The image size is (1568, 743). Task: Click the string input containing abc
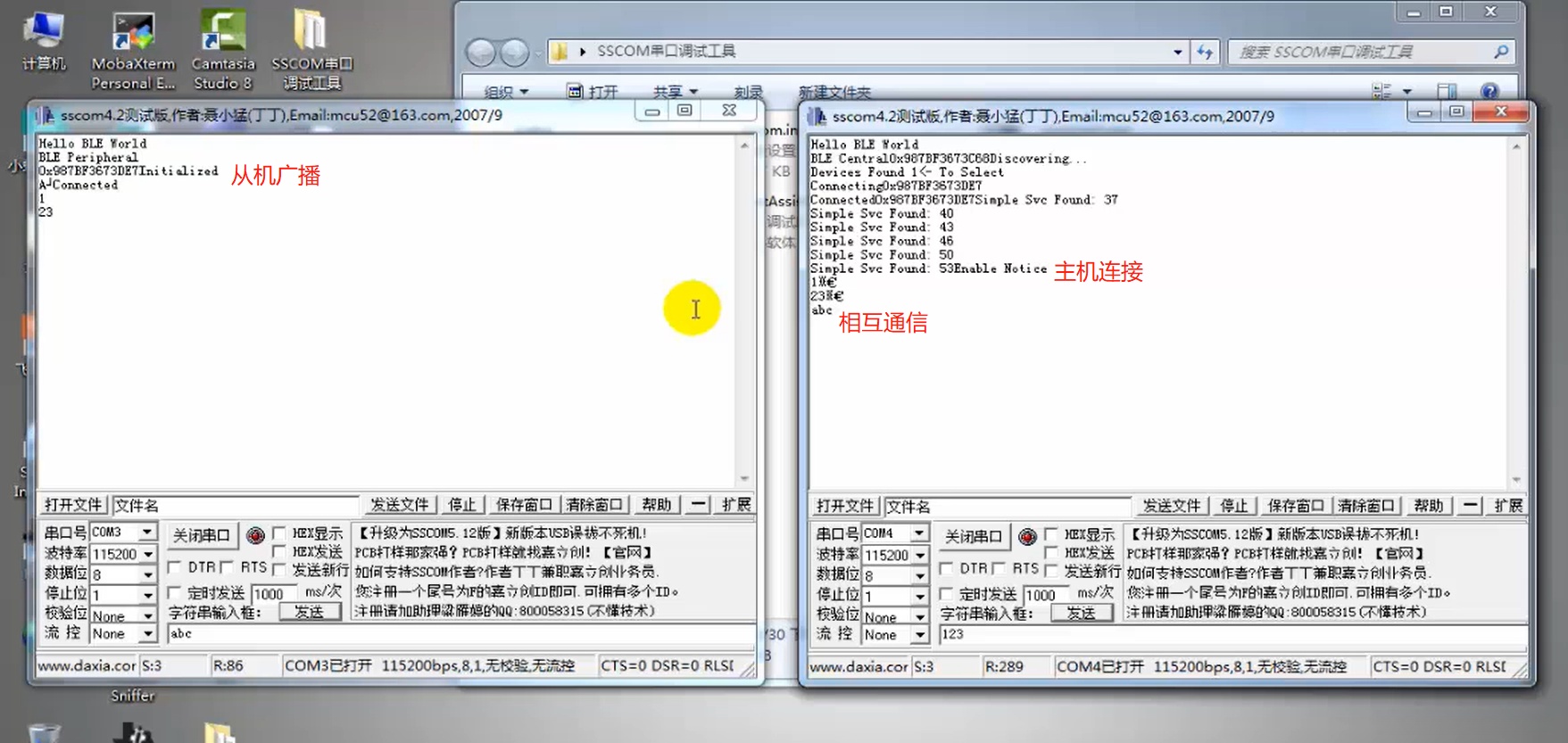point(460,633)
